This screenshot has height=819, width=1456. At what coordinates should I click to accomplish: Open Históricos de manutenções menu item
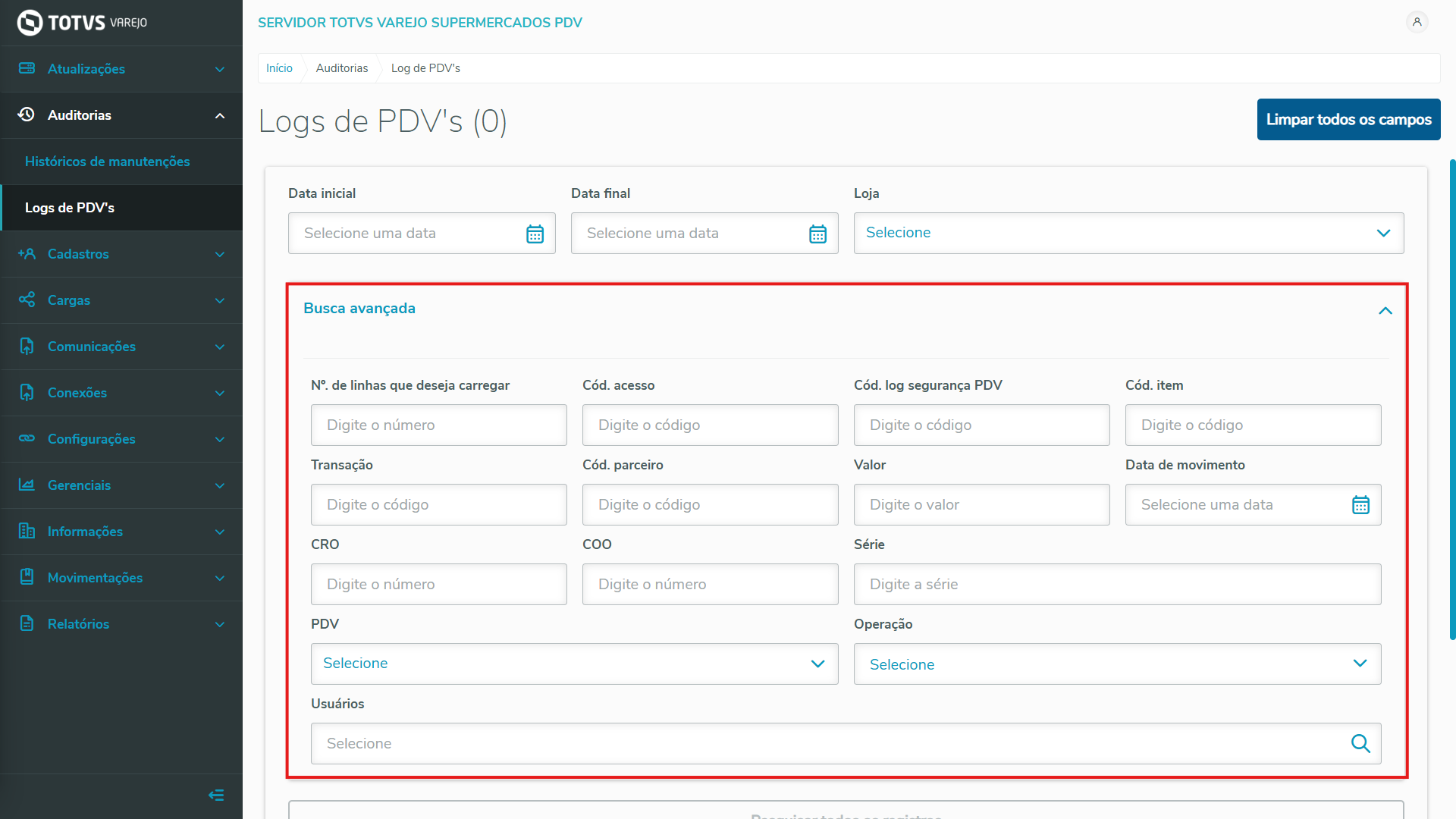click(108, 162)
